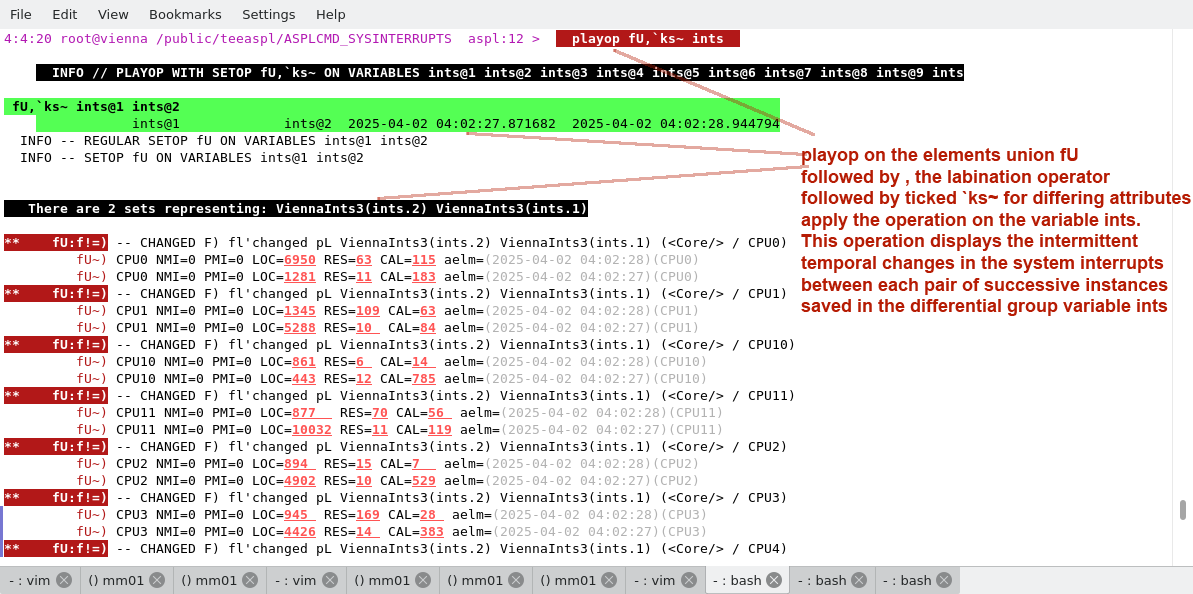Image resolution: width=1193 pixels, height=594 pixels.
Task: Close the active bash tab
Action: point(775,580)
